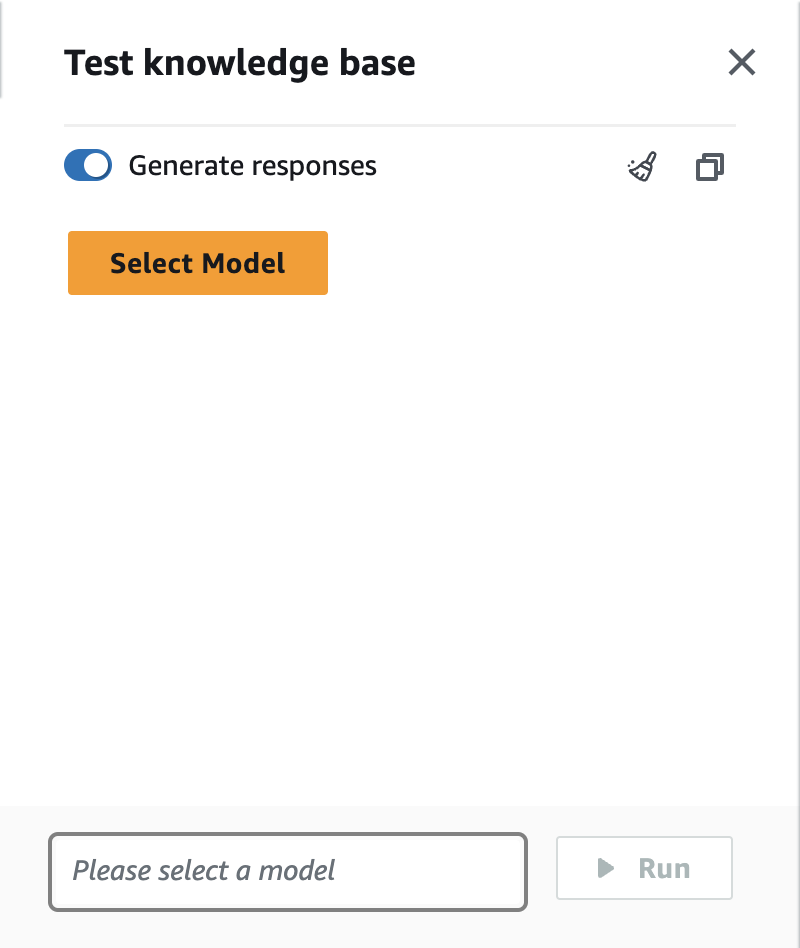
Task: Click the overlapping squares icon
Action: (x=709, y=167)
